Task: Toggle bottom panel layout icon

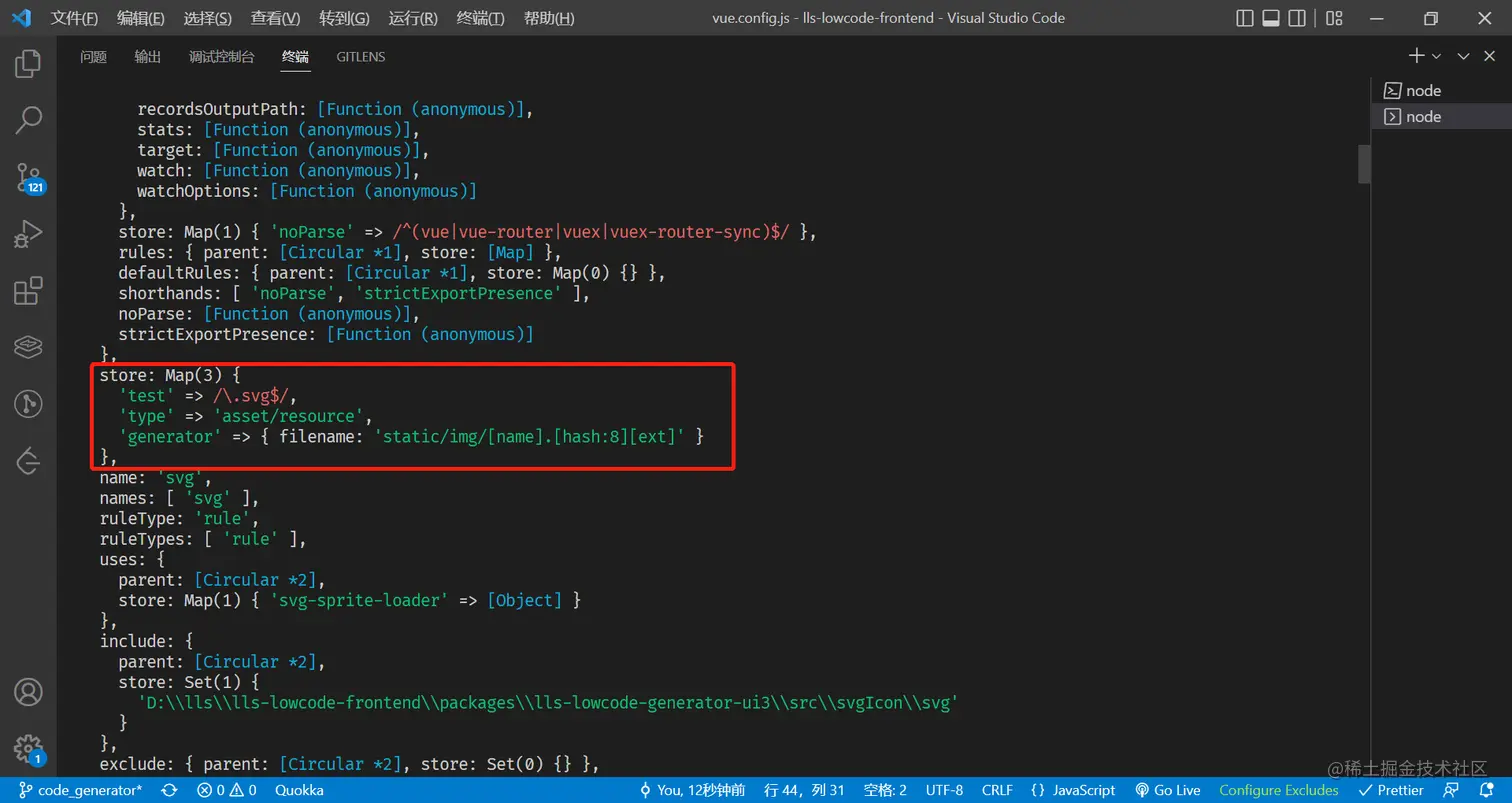Action: 1271,18
